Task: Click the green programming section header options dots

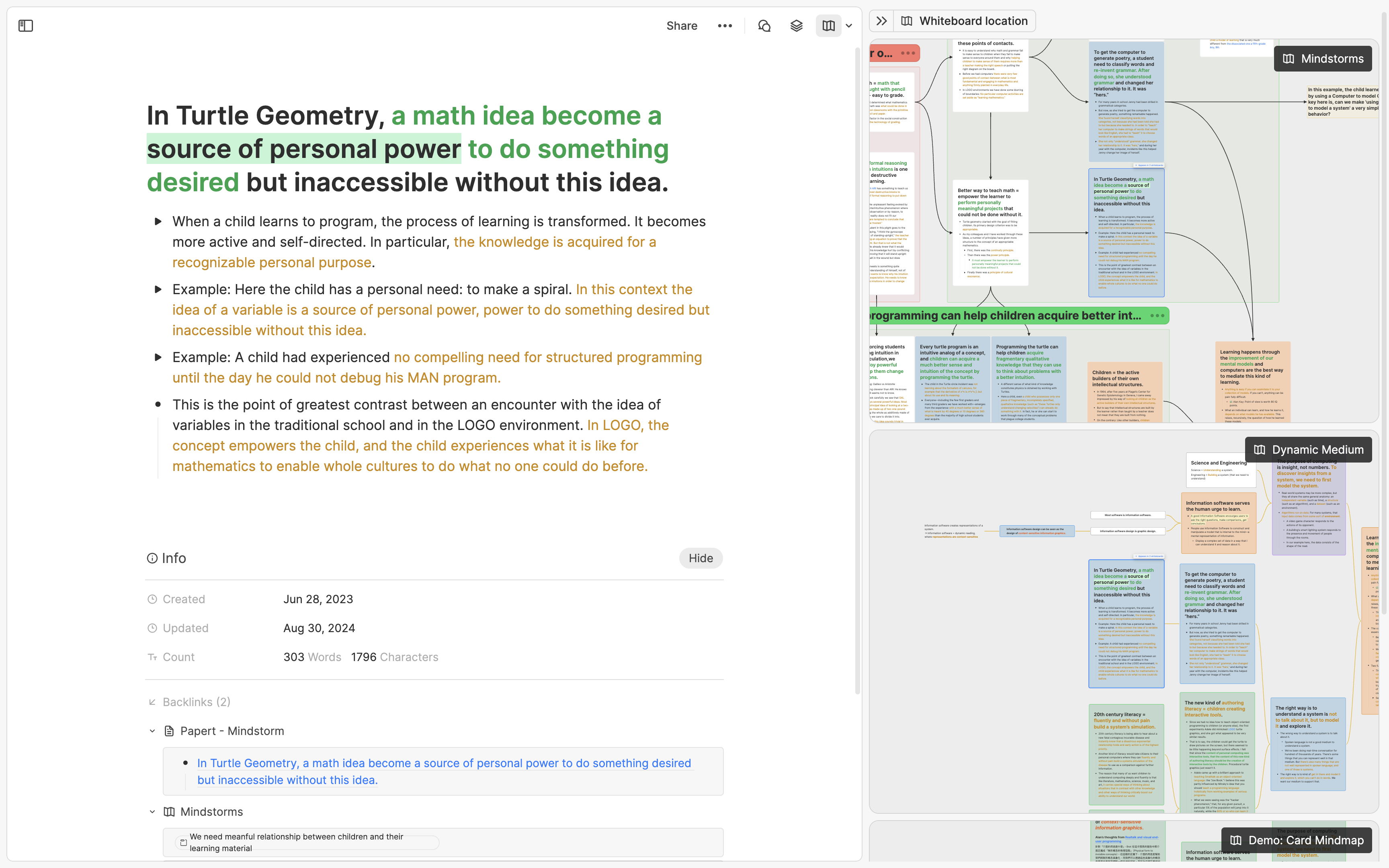Action: (x=1157, y=316)
